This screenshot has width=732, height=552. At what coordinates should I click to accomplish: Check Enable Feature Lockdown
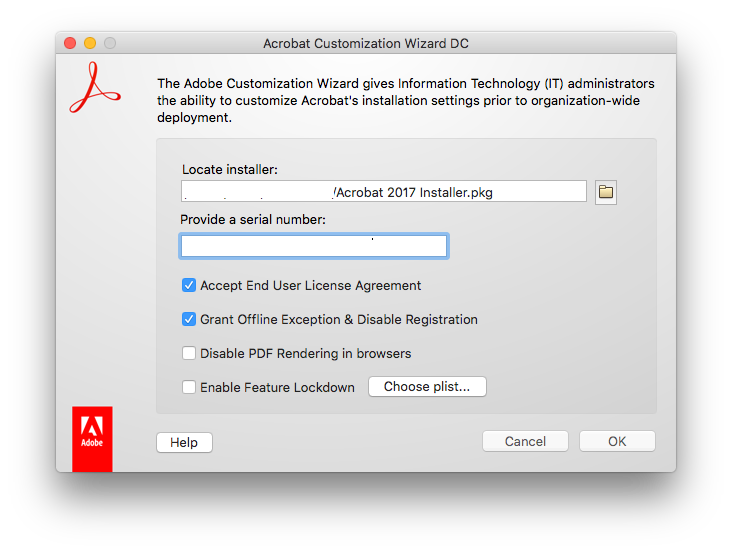point(189,387)
